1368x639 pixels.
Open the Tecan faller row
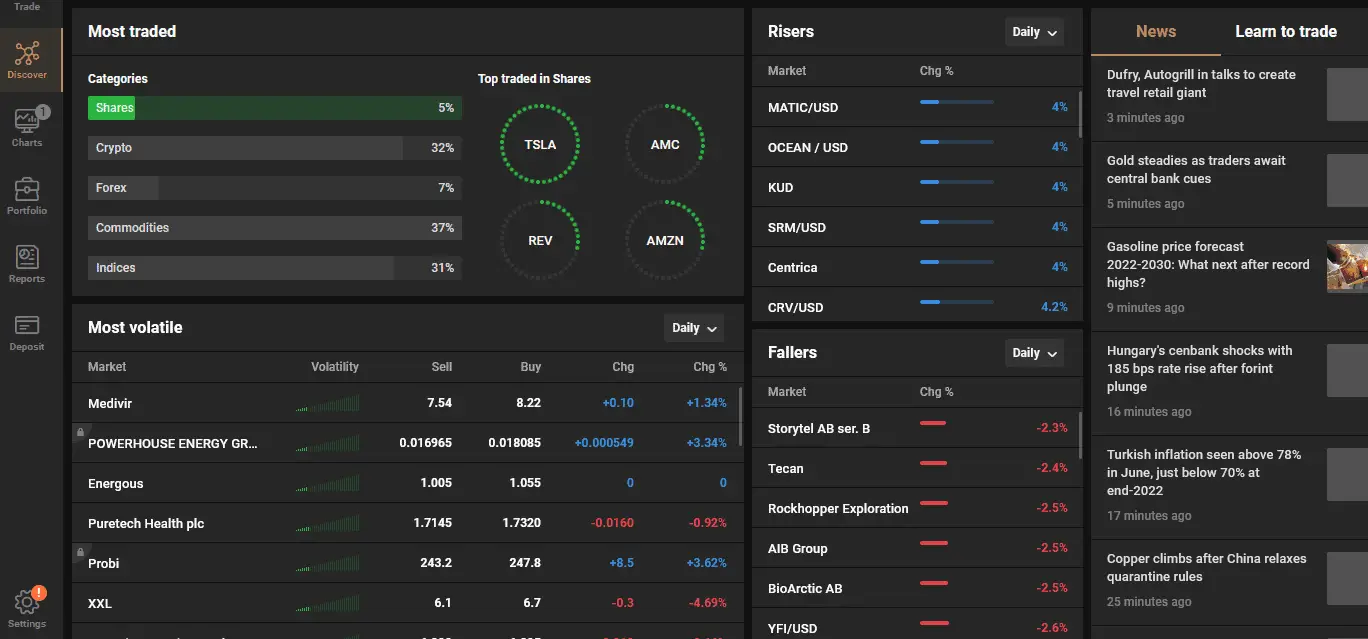coord(916,468)
